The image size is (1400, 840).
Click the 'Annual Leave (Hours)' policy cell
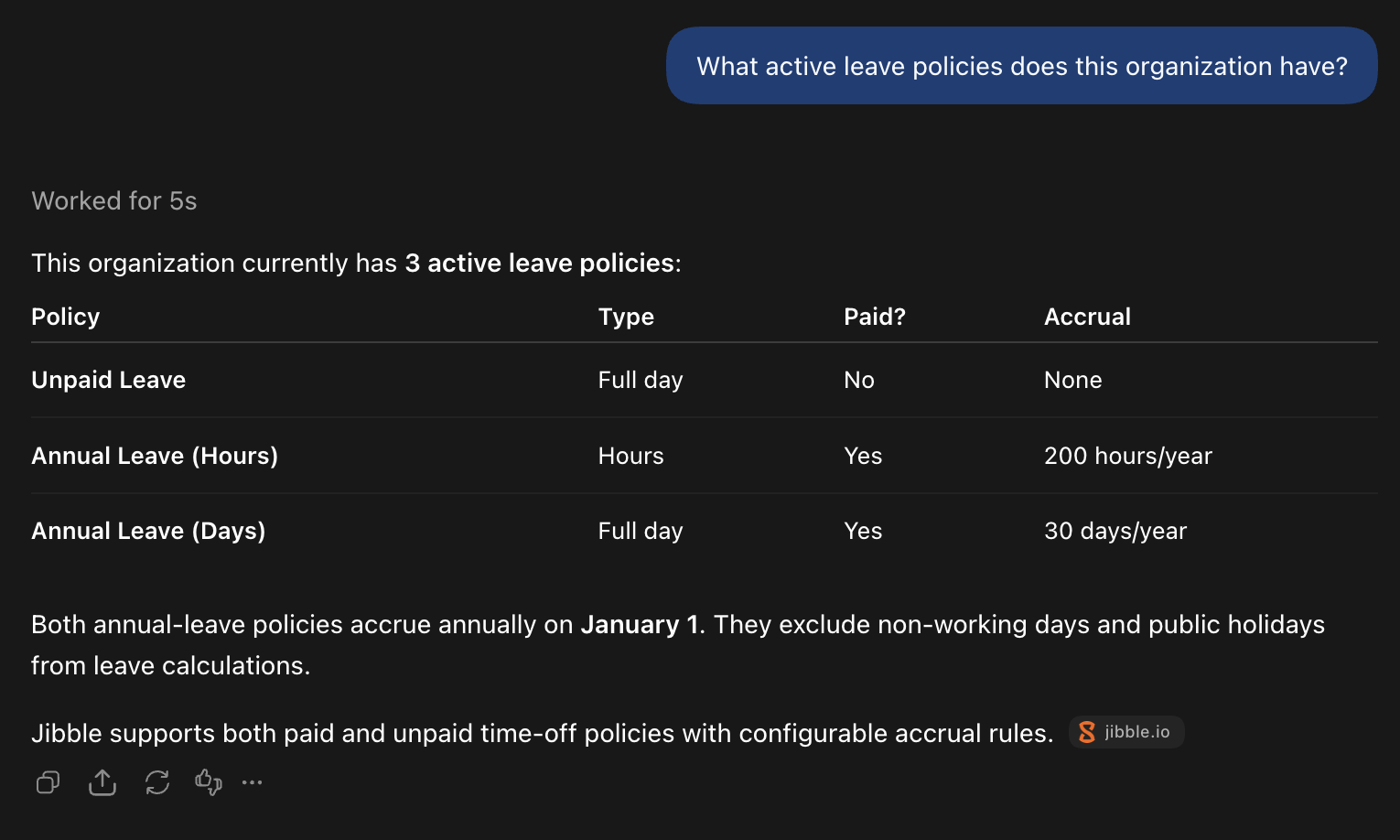155,456
